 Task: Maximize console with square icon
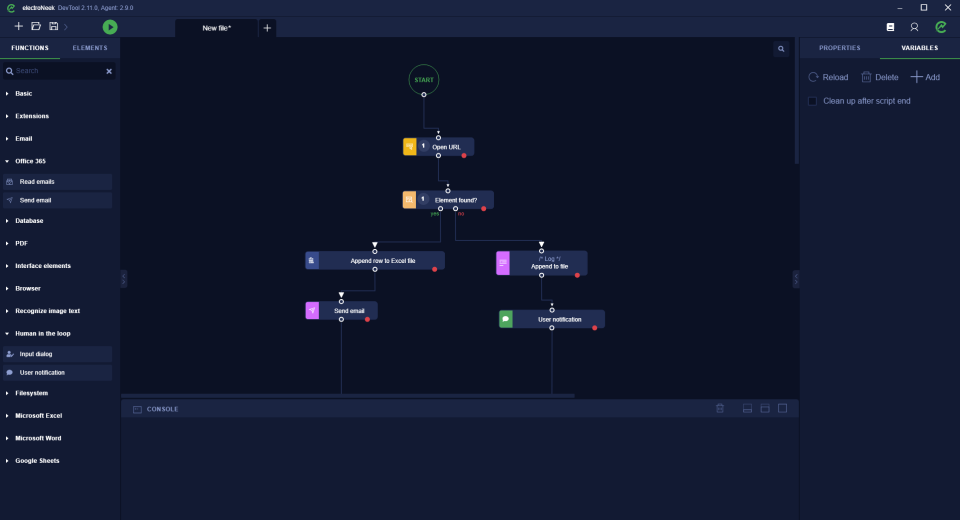(x=782, y=409)
